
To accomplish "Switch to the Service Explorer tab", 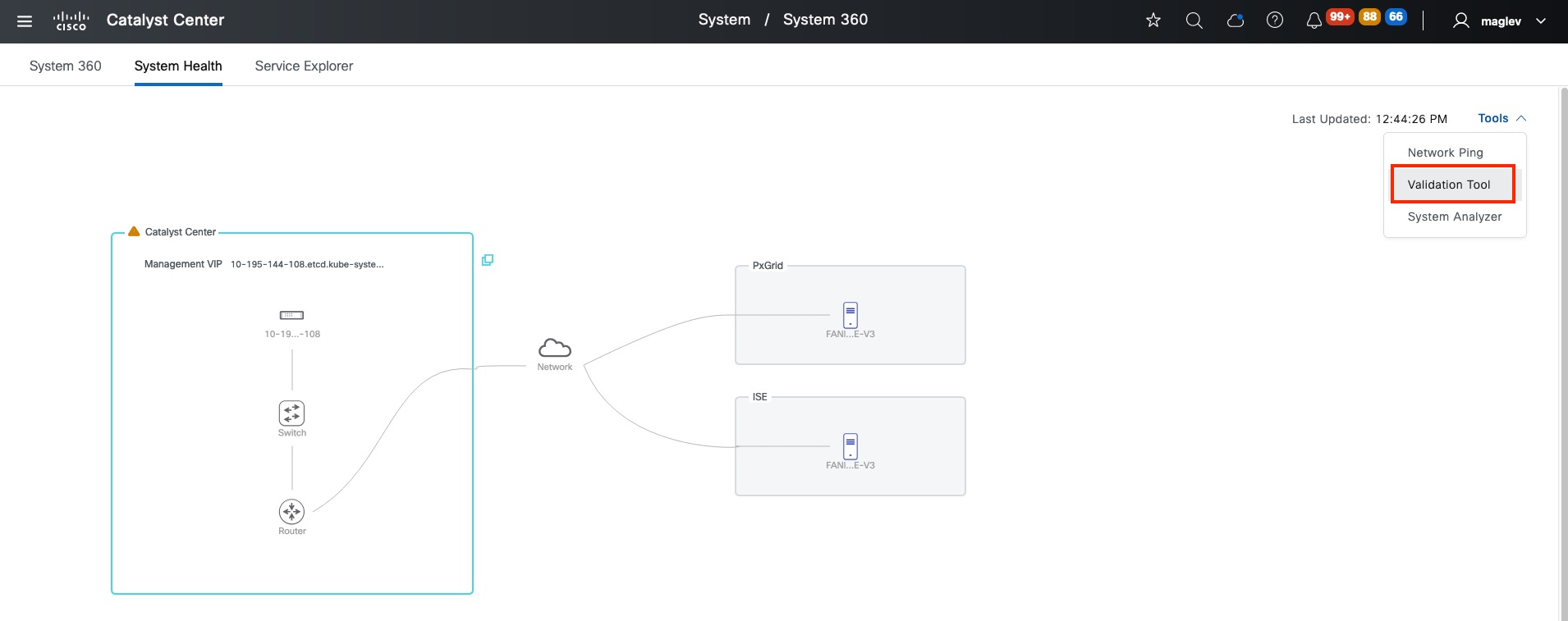I will tap(304, 66).
